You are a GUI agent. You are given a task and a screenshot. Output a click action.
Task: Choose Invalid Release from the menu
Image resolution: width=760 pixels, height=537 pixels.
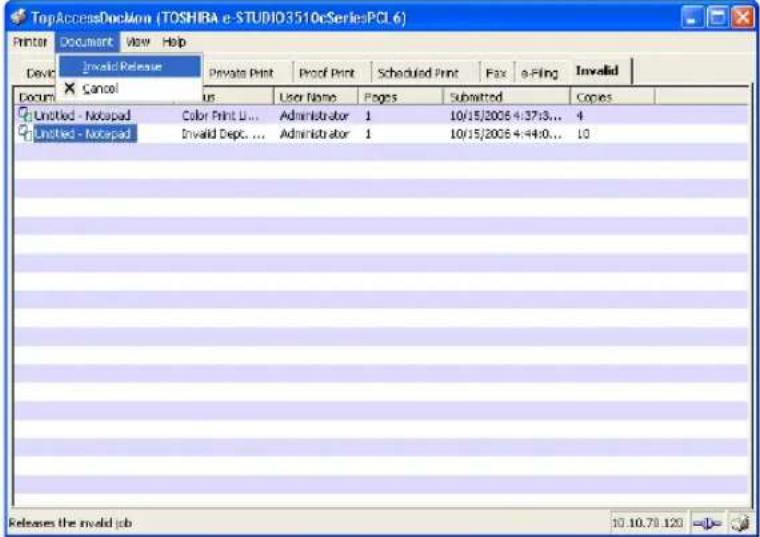pyautogui.click(x=130, y=66)
